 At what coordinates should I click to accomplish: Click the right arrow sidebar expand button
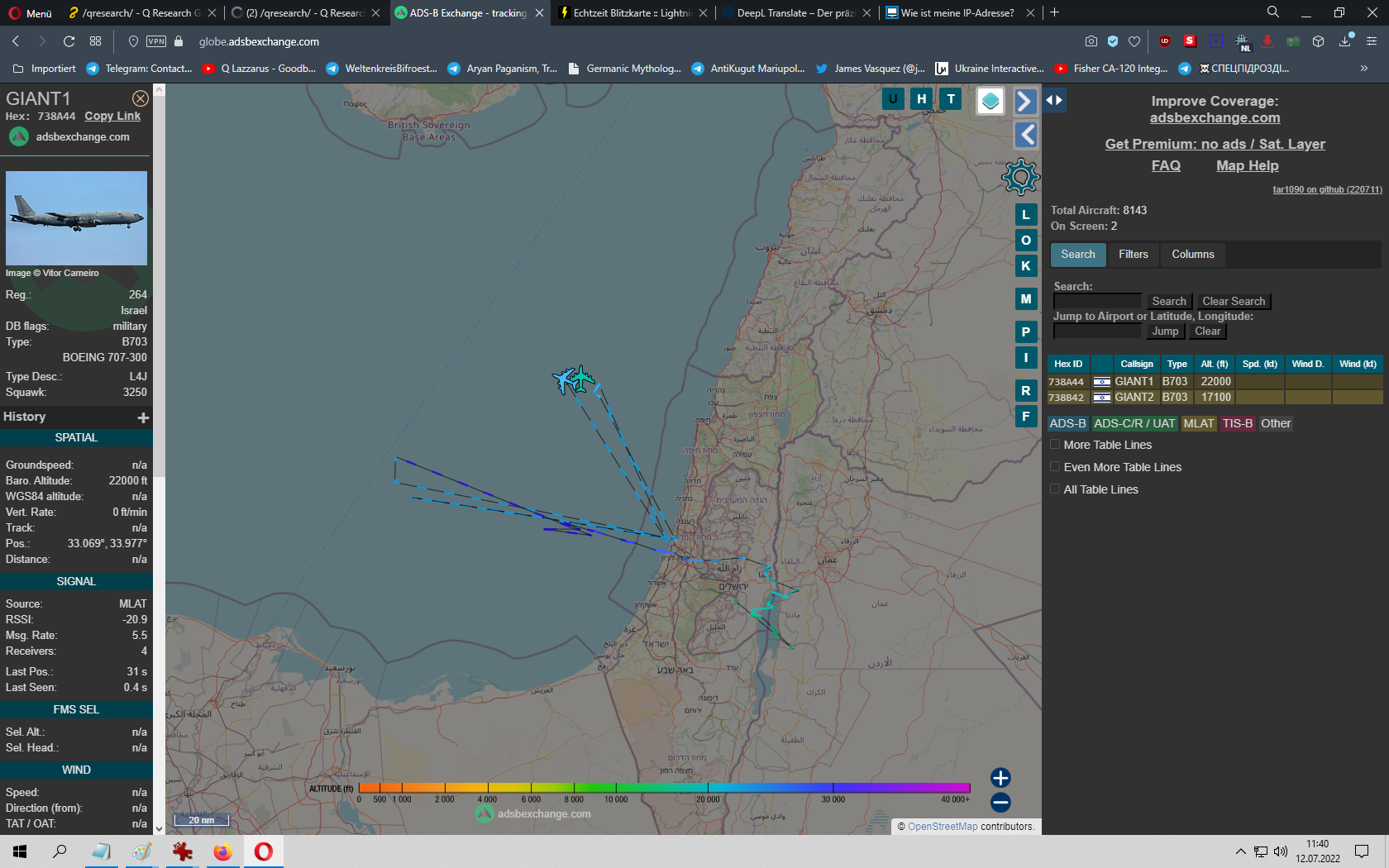(1025, 101)
